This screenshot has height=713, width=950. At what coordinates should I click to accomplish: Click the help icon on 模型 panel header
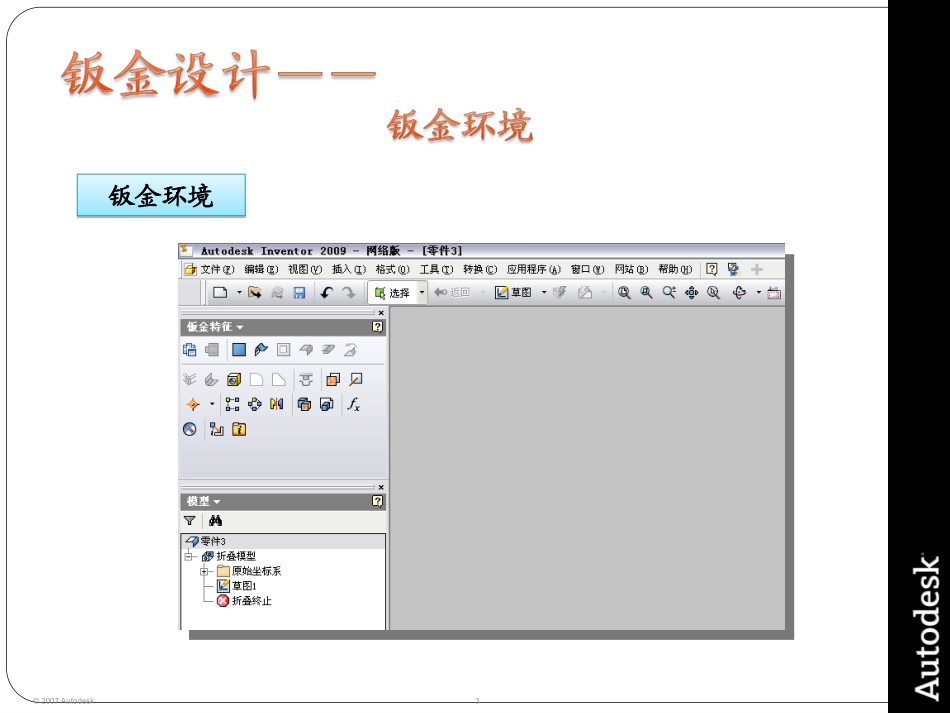coord(377,501)
